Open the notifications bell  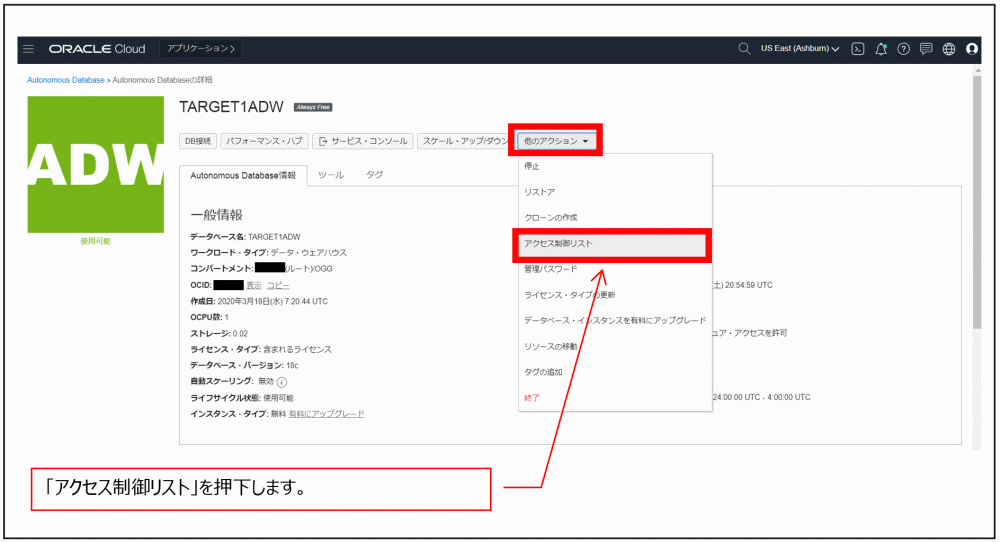pyautogui.click(x=881, y=49)
